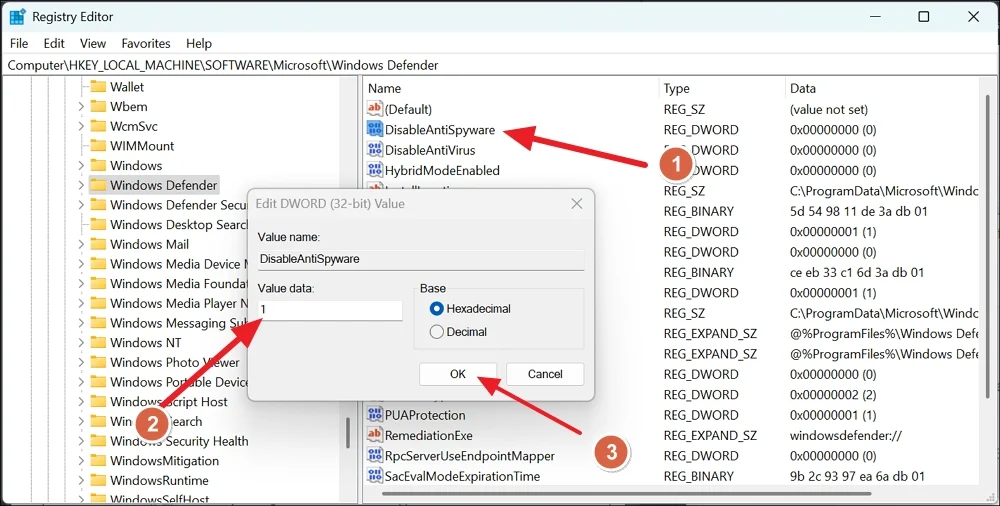Cancel the Edit DWORD dialog

coord(545,374)
